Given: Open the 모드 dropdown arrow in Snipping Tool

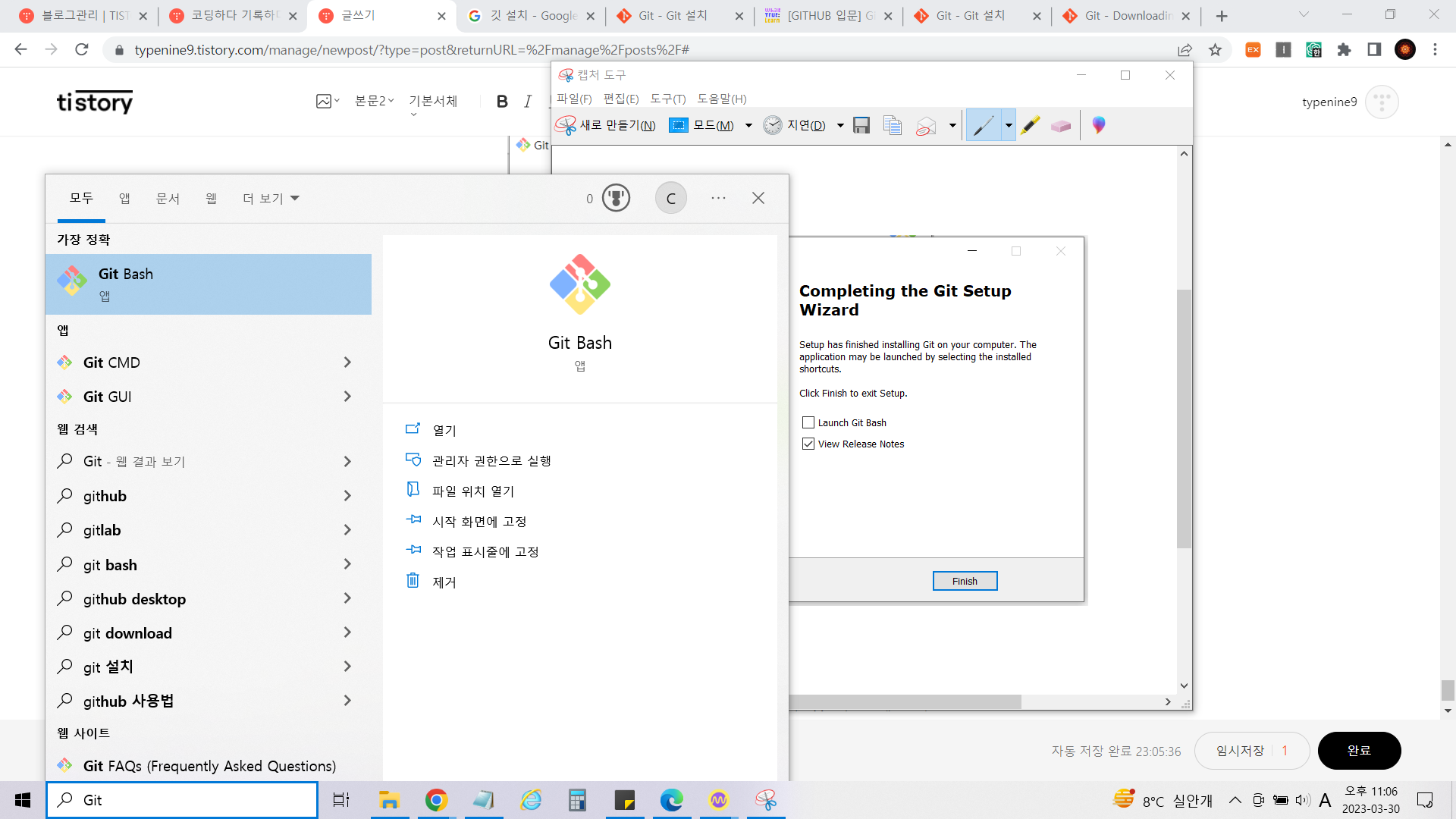Looking at the screenshot, I should pyautogui.click(x=748, y=126).
